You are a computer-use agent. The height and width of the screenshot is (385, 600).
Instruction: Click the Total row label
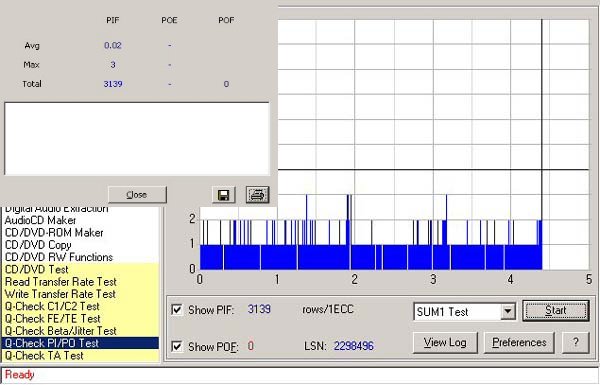click(32, 84)
